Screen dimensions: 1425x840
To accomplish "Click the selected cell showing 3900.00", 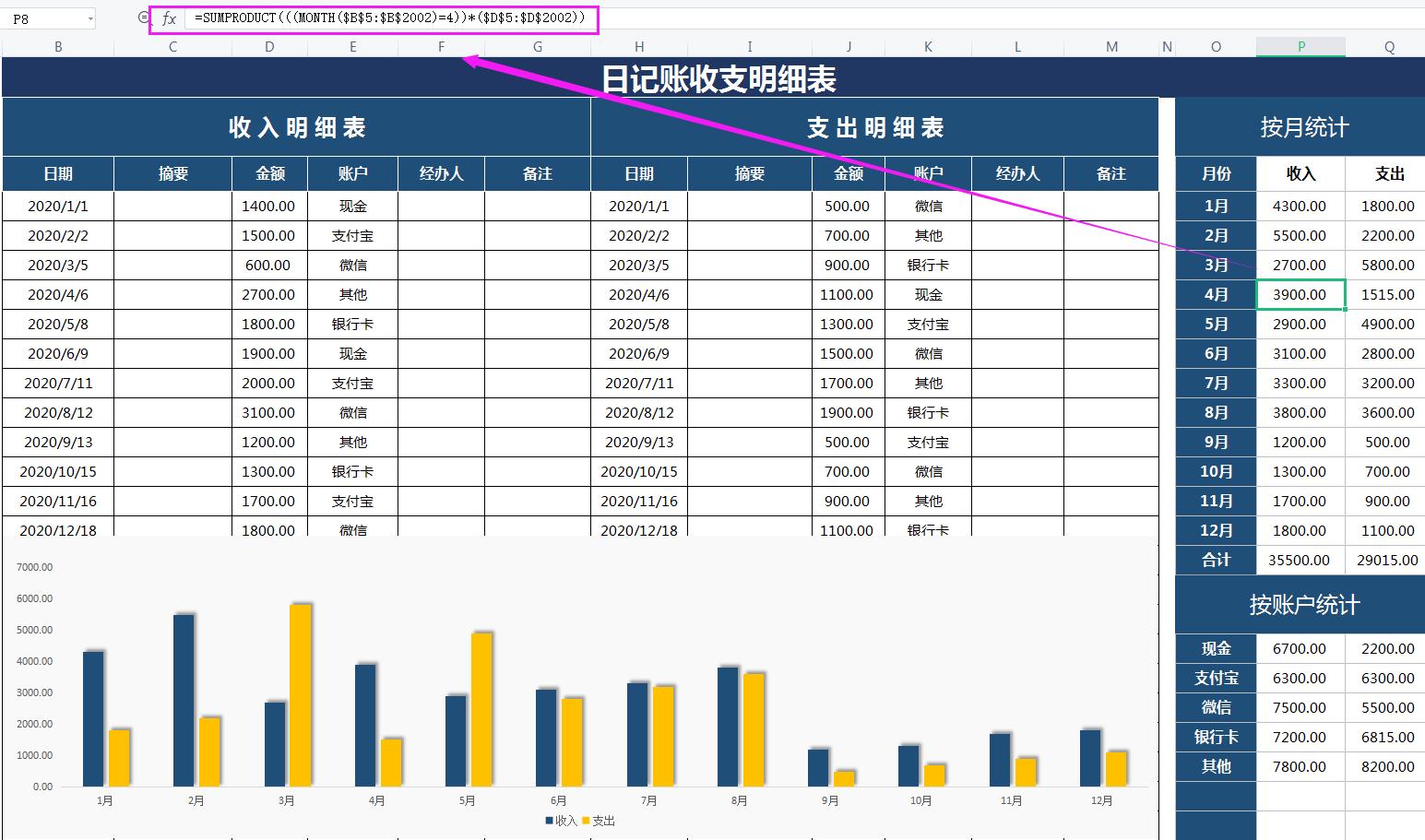I will tap(1300, 294).
